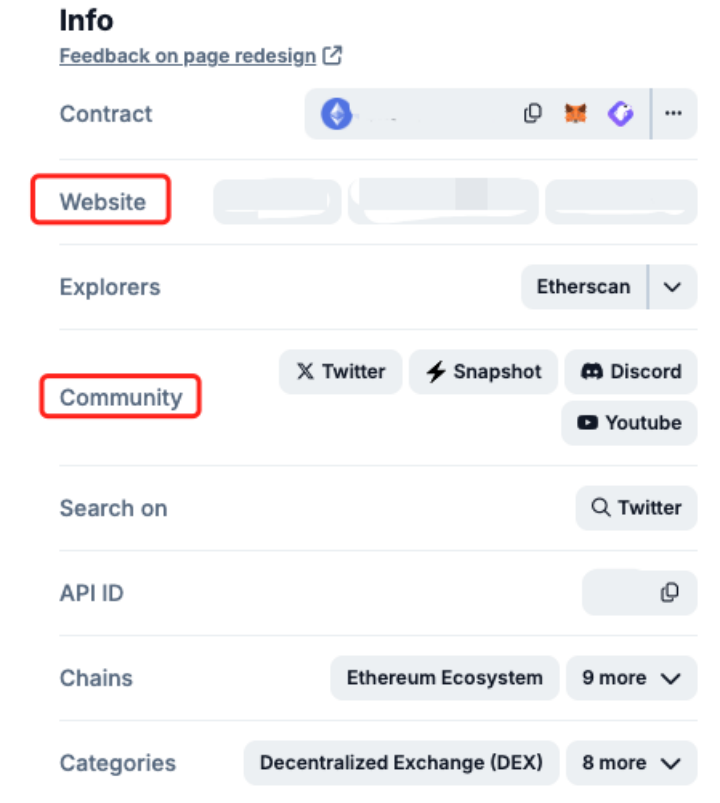Select the Ethereum Ecosystem chain tag
Screen dimensions: 720x803
click(444, 678)
